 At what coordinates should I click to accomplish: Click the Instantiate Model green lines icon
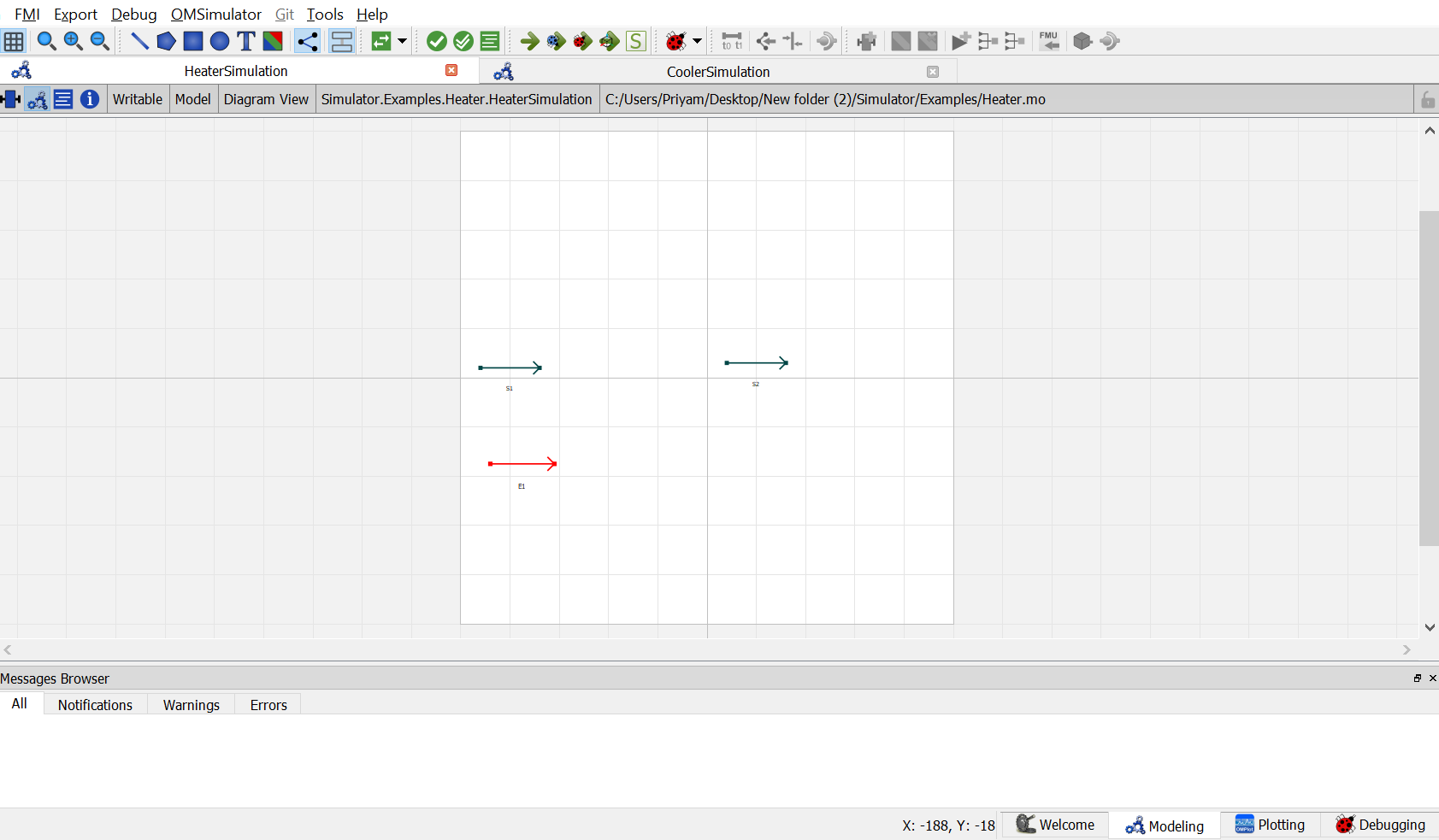coord(490,41)
